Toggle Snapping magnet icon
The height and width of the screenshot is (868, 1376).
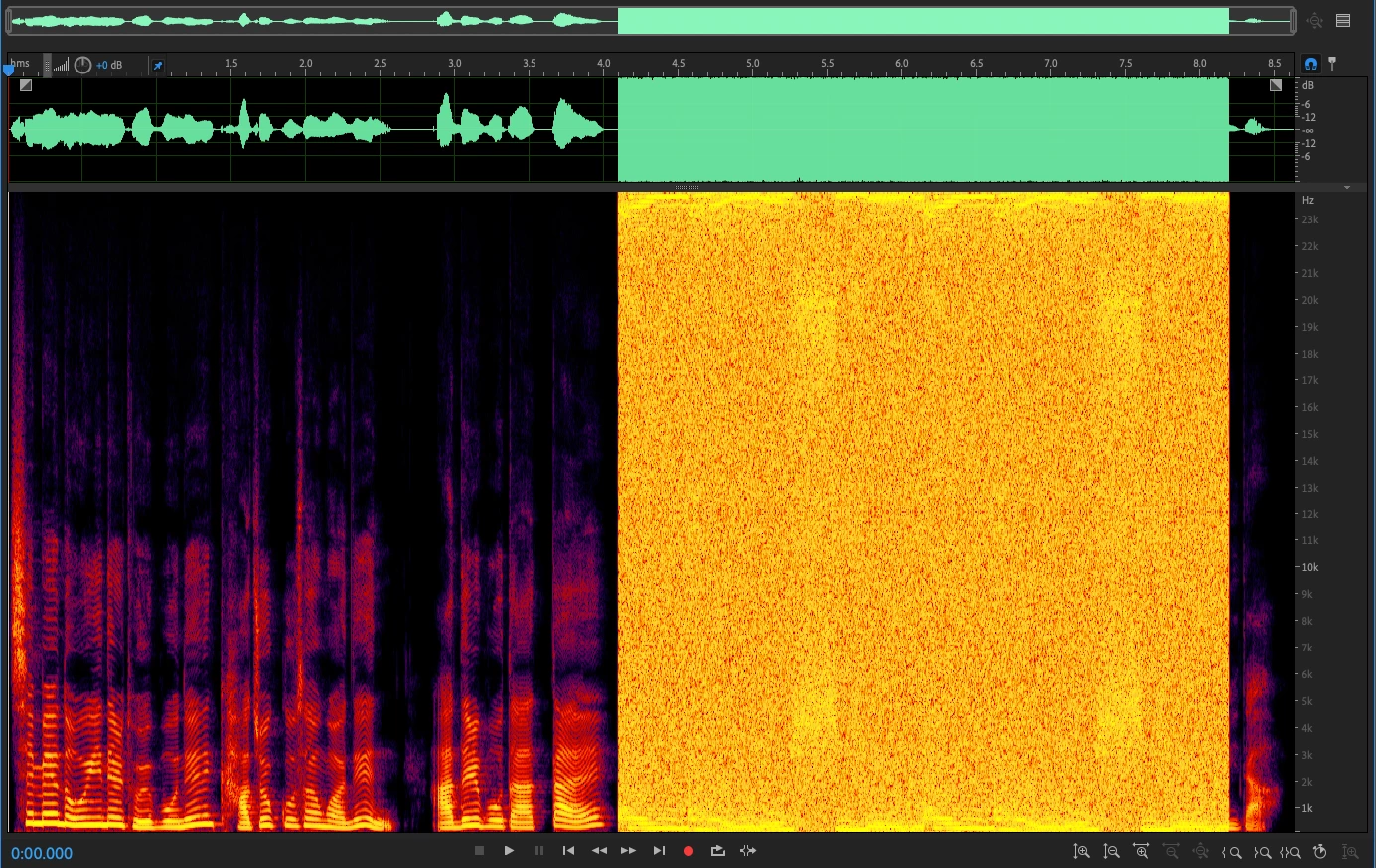point(1311,64)
